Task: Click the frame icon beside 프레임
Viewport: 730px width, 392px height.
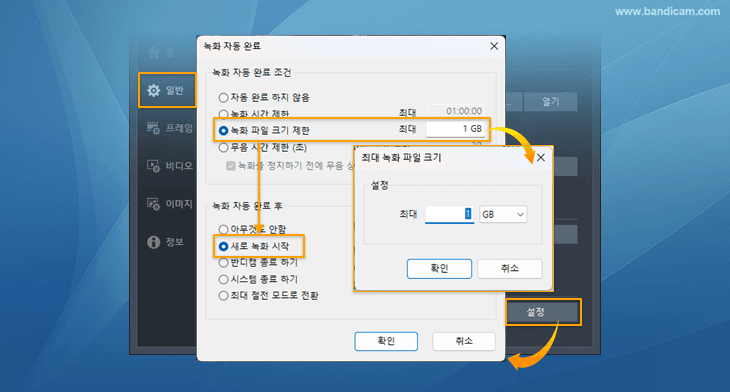Action: [153, 128]
